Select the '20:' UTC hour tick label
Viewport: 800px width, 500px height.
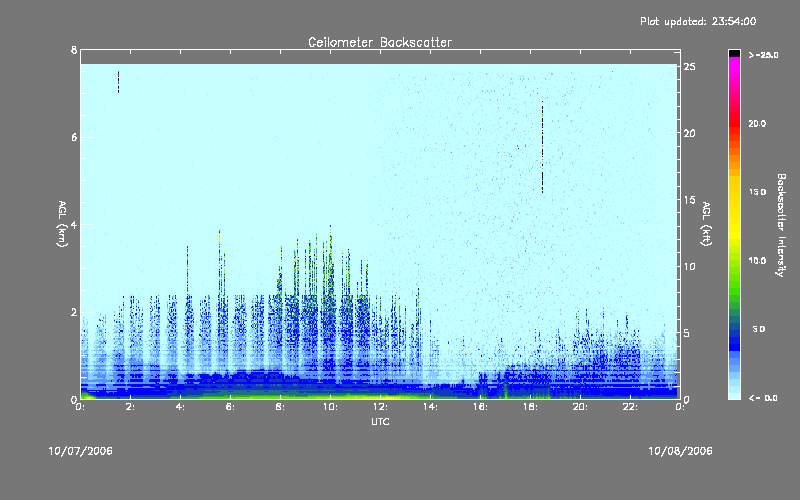[581, 407]
